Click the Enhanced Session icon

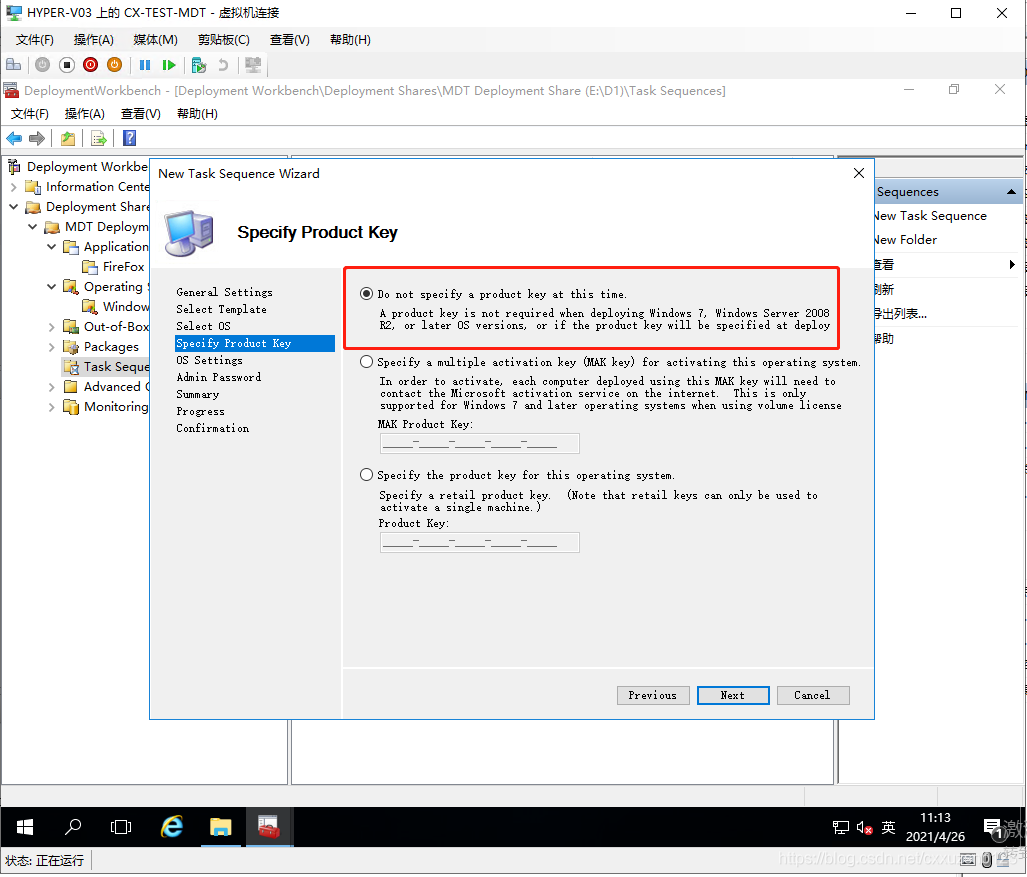(x=253, y=65)
